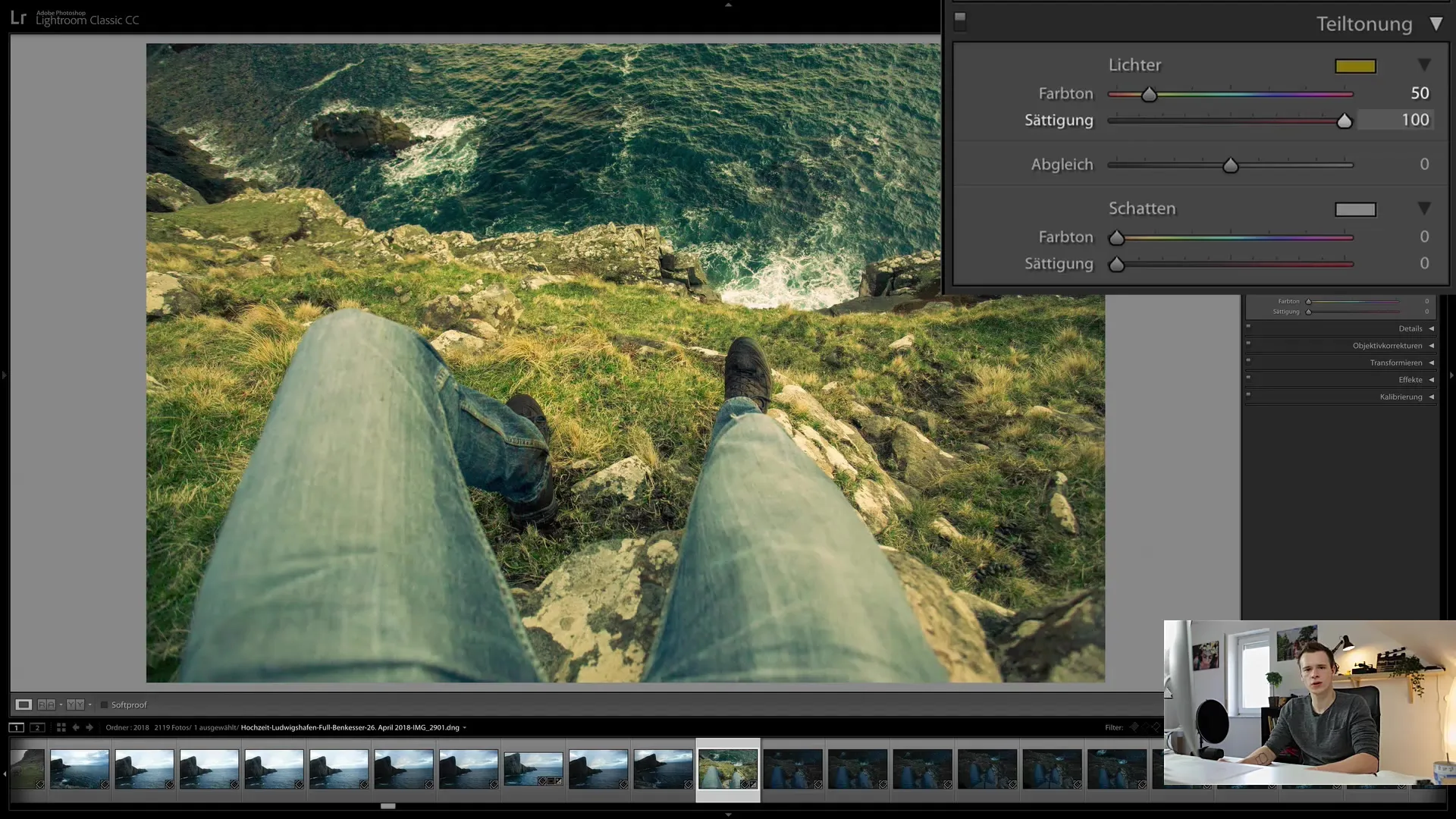Viewport: 1456px width, 819px height.
Task: Toggle the Teiltonung panel on/off switch
Action: pyautogui.click(x=960, y=20)
